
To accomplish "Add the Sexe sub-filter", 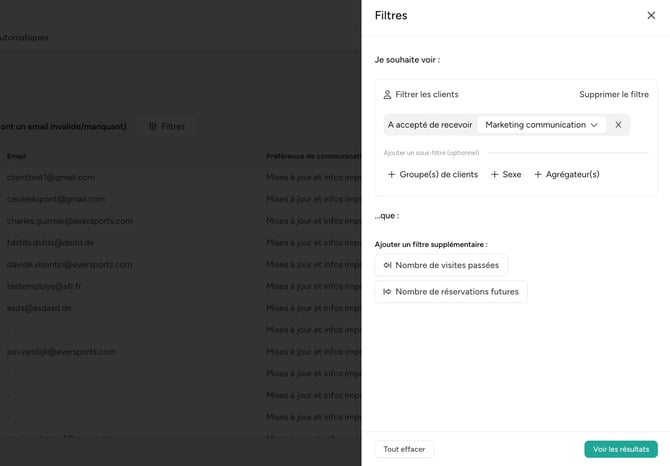I will coord(506,174).
